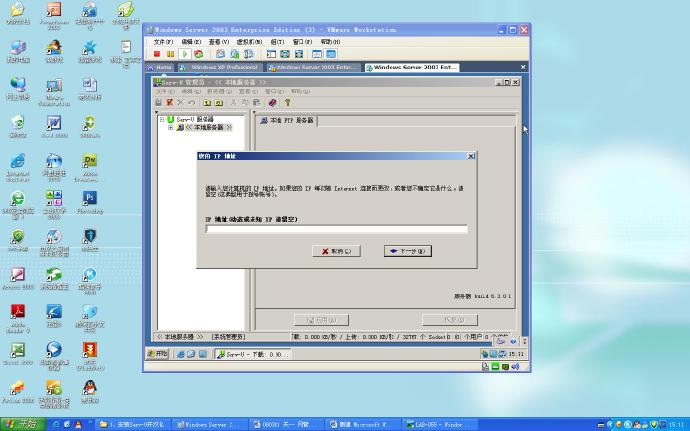Click the delete X icon in Serv-U toolbar
The image size is (690, 431).
coord(180,103)
